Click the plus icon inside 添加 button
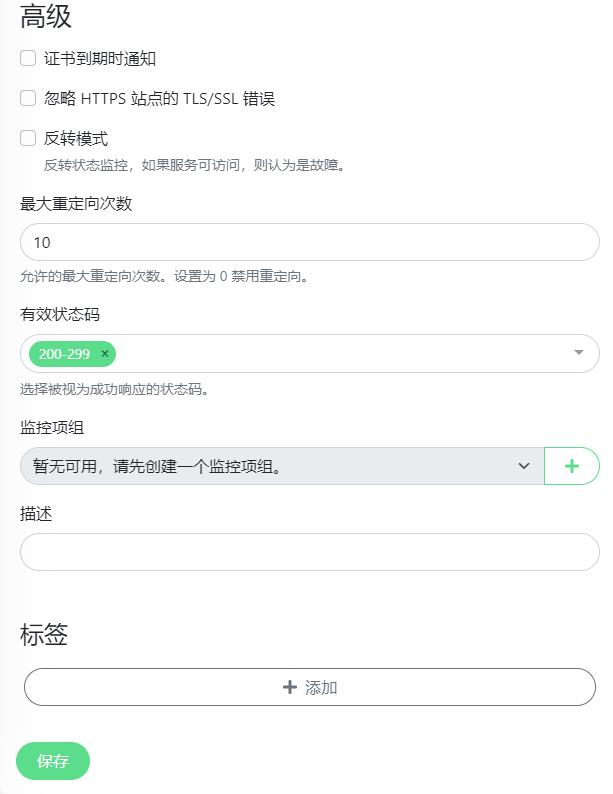Image resolution: width=613 pixels, height=794 pixels. tap(290, 687)
